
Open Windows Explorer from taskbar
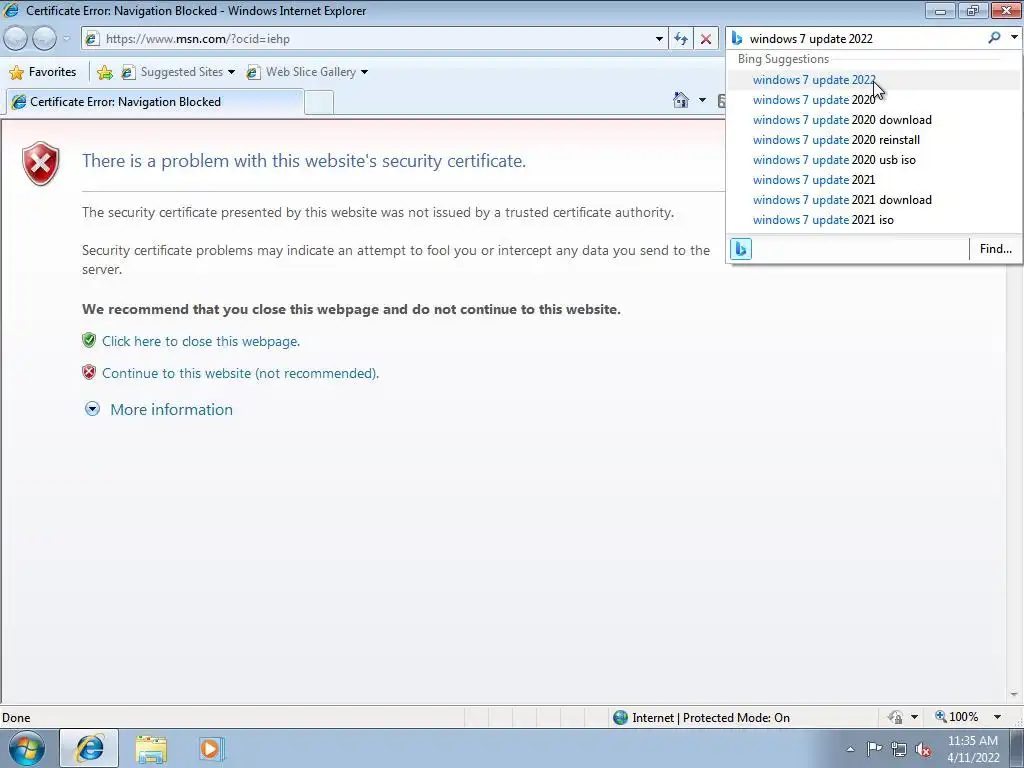tap(151, 749)
